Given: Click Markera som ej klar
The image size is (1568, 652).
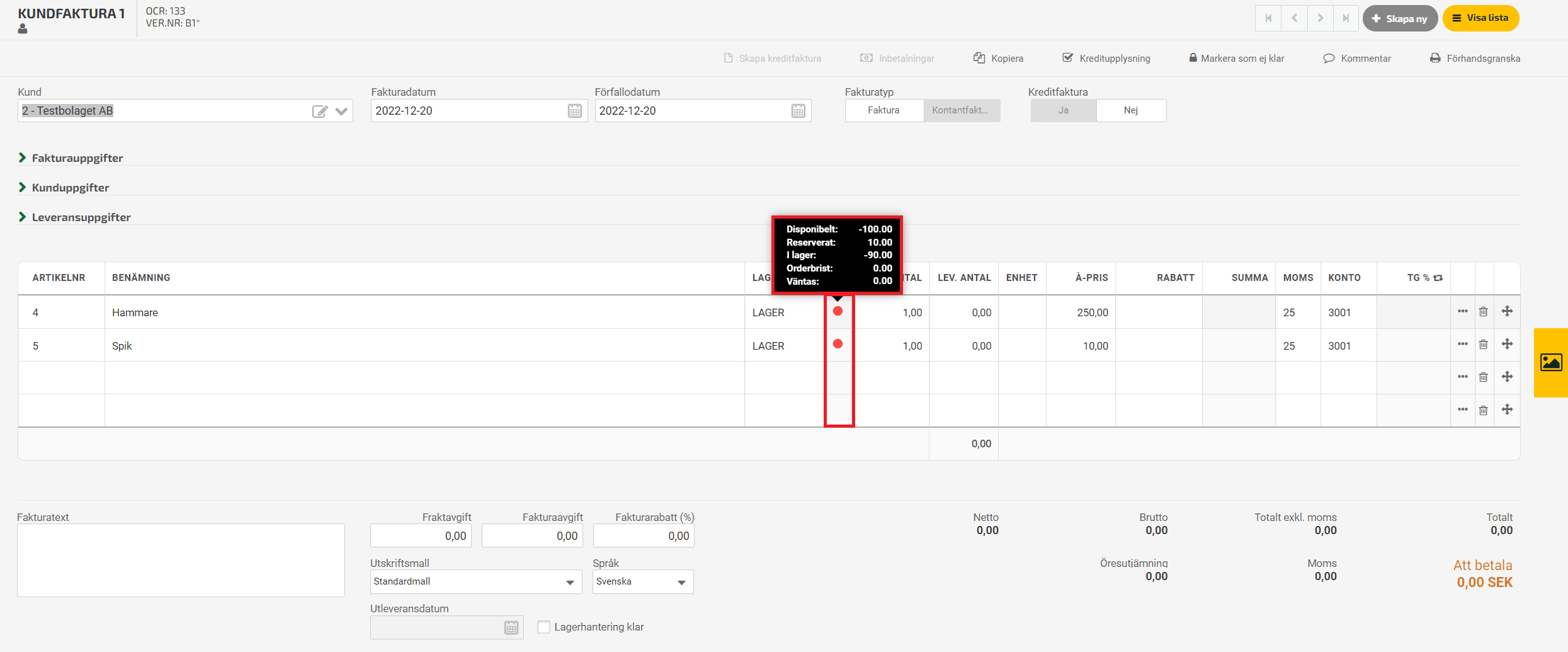Looking at the screenshot, I should point(1237,58).
